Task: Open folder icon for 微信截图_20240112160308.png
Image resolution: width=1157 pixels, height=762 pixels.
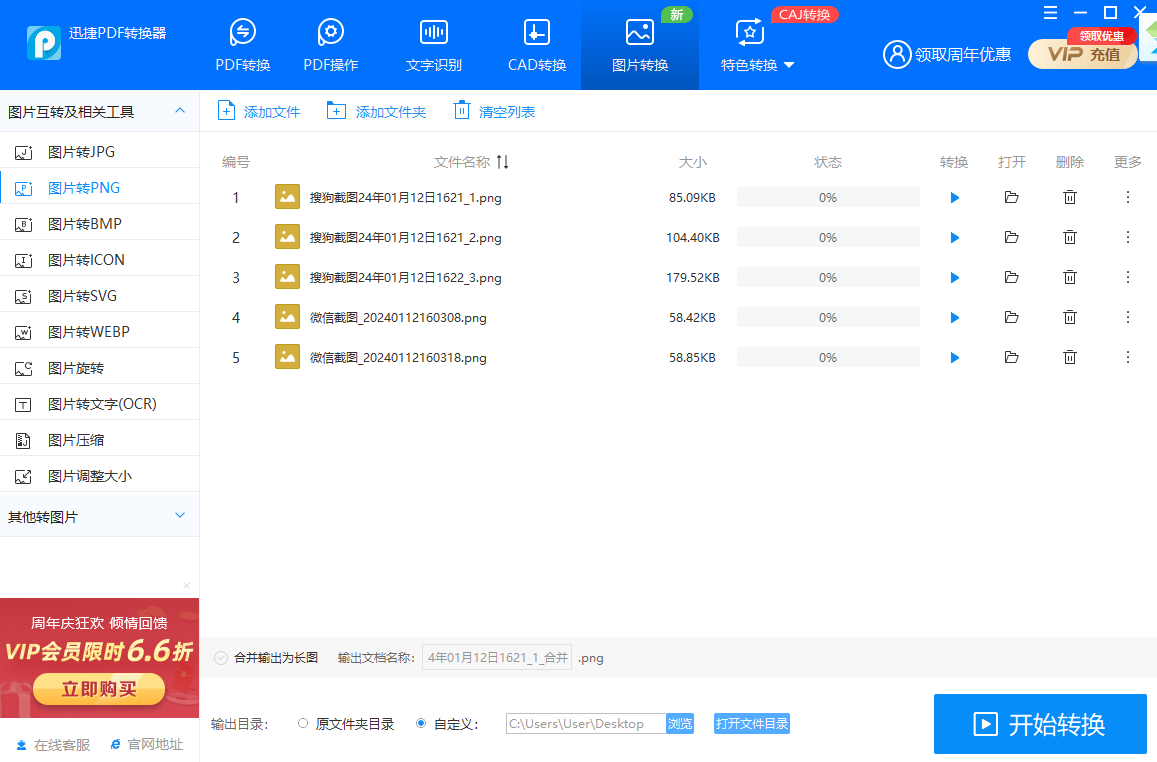Action: 1012,317
